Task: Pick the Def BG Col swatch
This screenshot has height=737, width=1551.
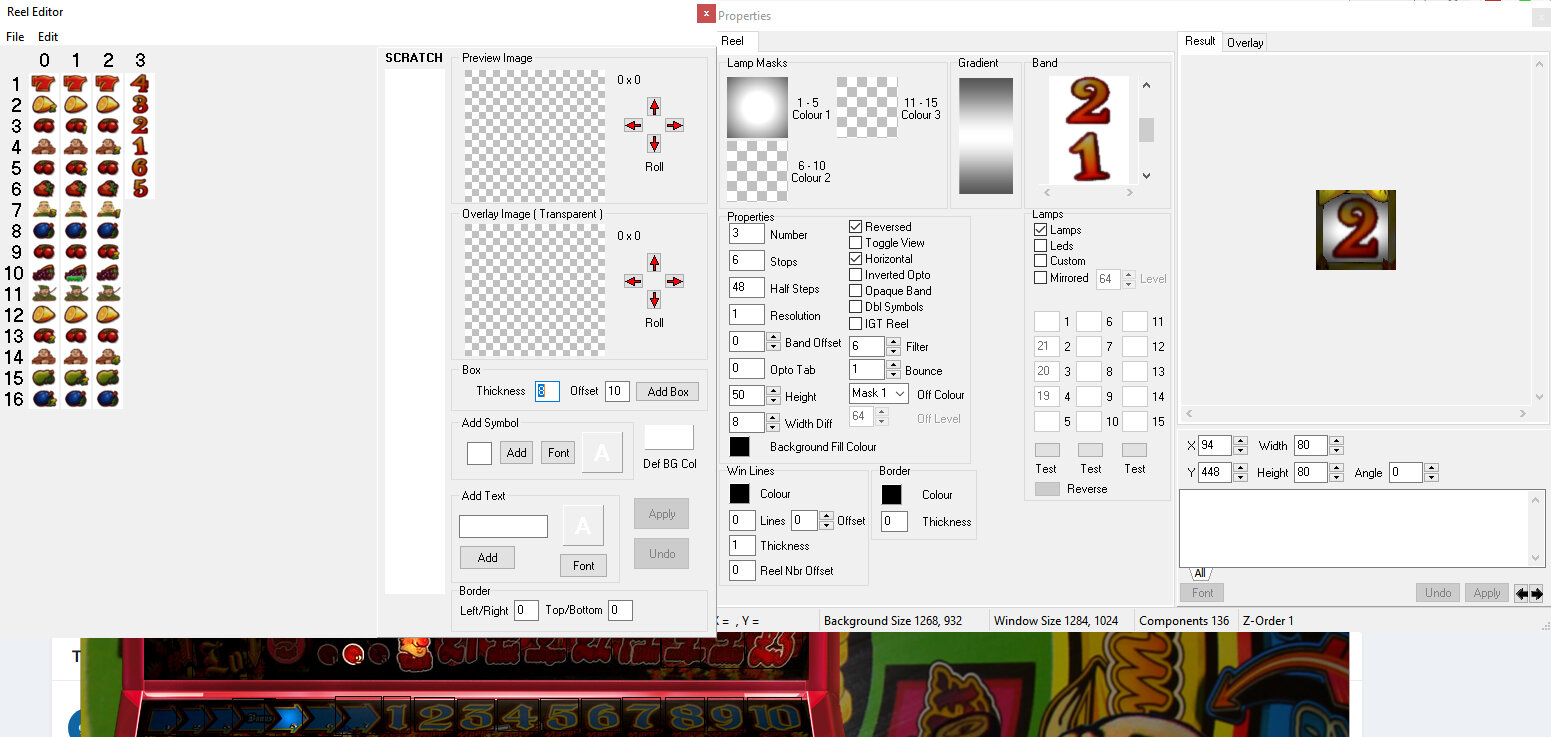Action: point(669,437)
